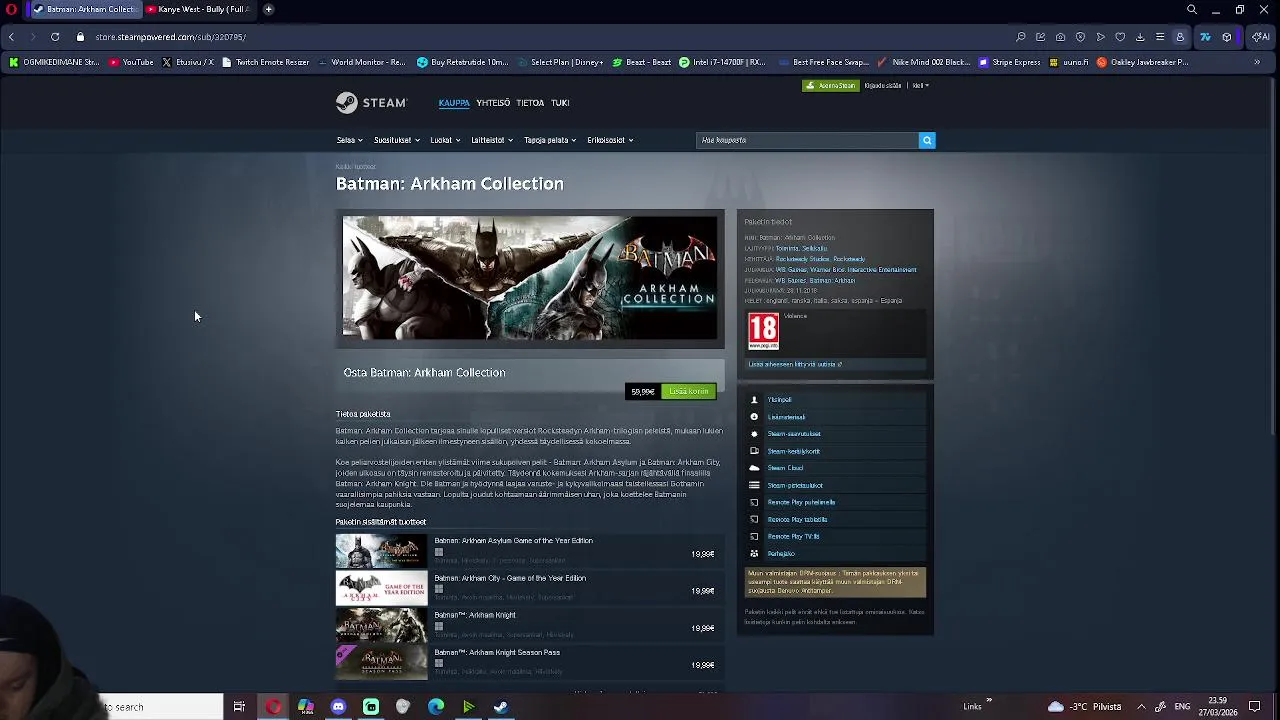Expand the Erikoisosiot dropdown menu
The image size is (1280, 720).
(610, 140)
